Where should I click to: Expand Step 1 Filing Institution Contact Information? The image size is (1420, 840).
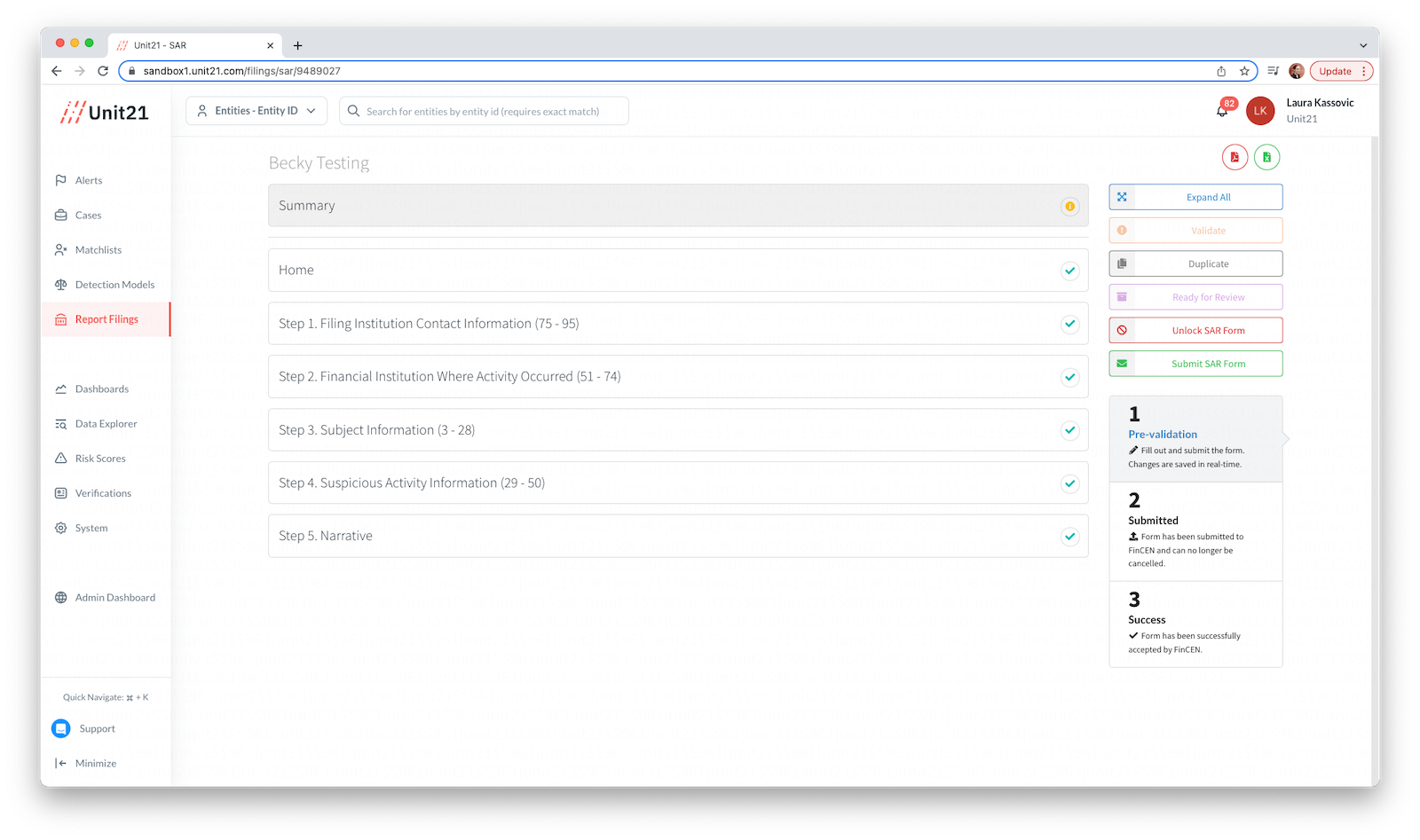click(678, 324)
